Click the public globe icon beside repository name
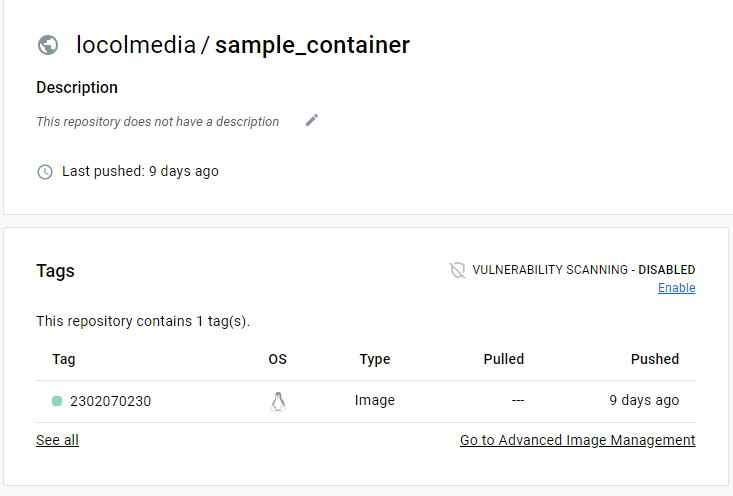The image size is (733, 496). click(48, 45)
